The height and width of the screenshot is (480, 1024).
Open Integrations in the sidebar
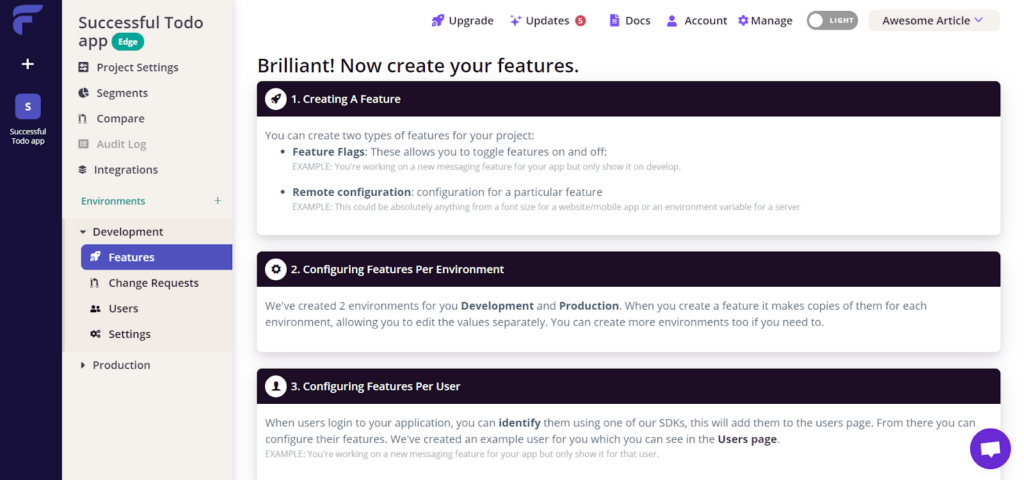[125, 170]
